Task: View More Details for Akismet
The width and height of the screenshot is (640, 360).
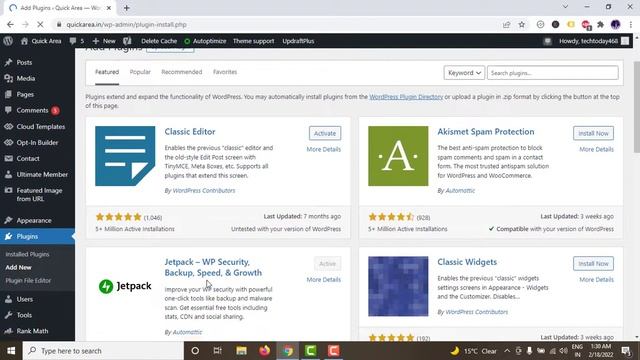Action: coord(596,149)
